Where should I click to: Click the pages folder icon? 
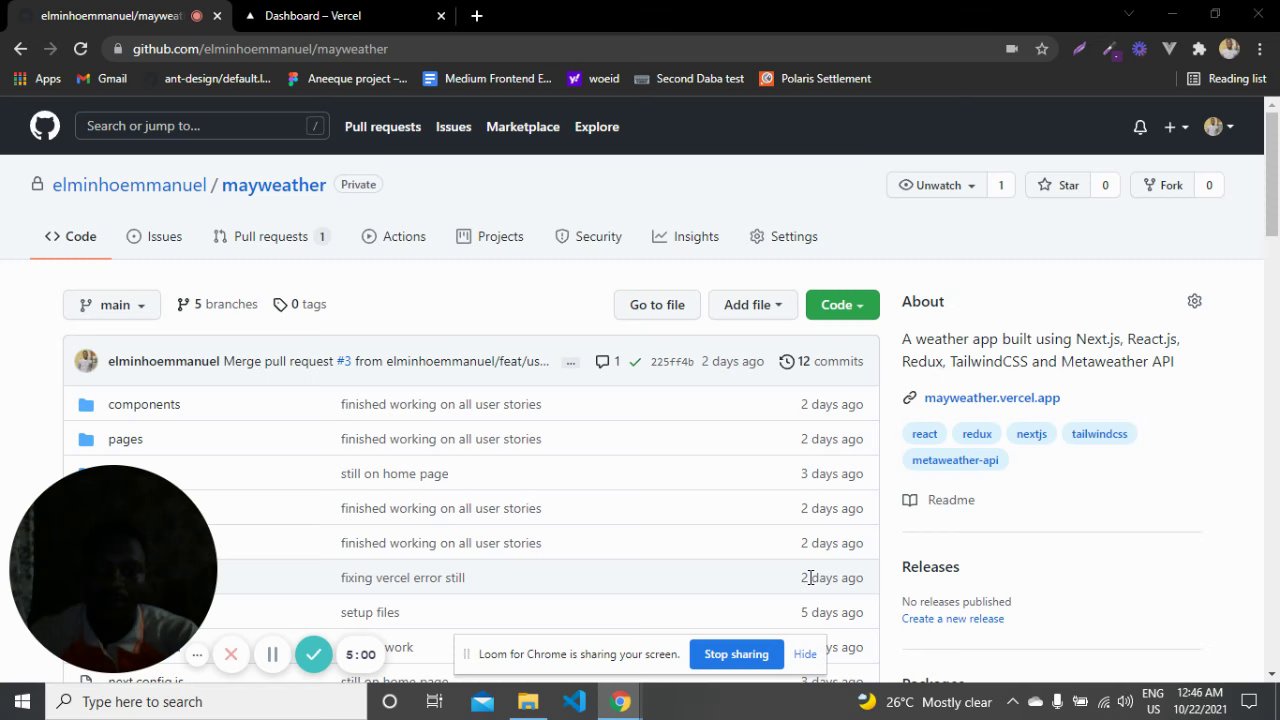(86, 439)
